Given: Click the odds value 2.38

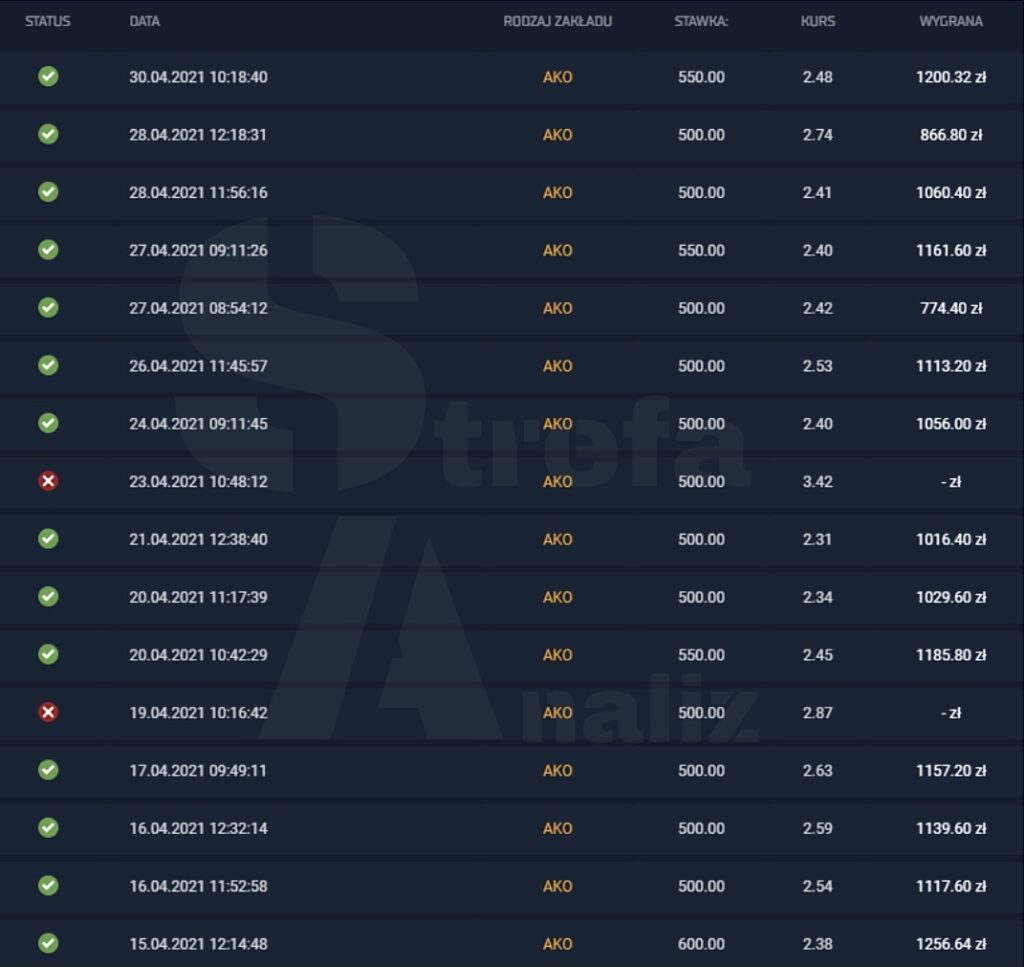Looking at the screenshot, I should coord(818,944).
